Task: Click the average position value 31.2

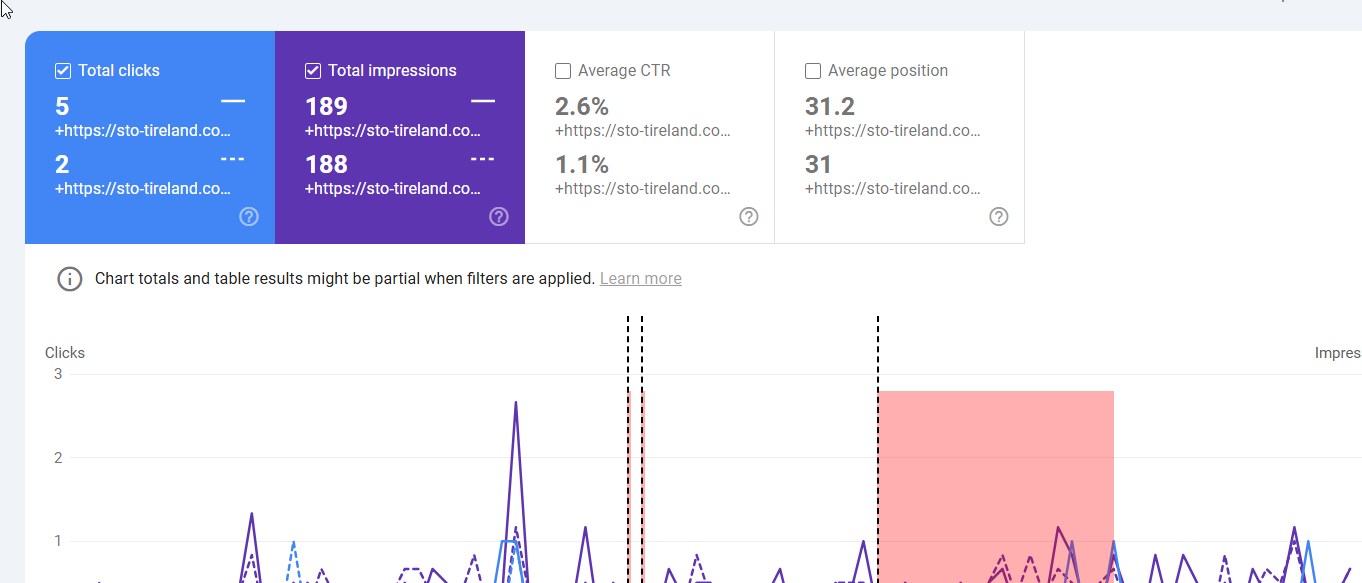Action: 829,107
